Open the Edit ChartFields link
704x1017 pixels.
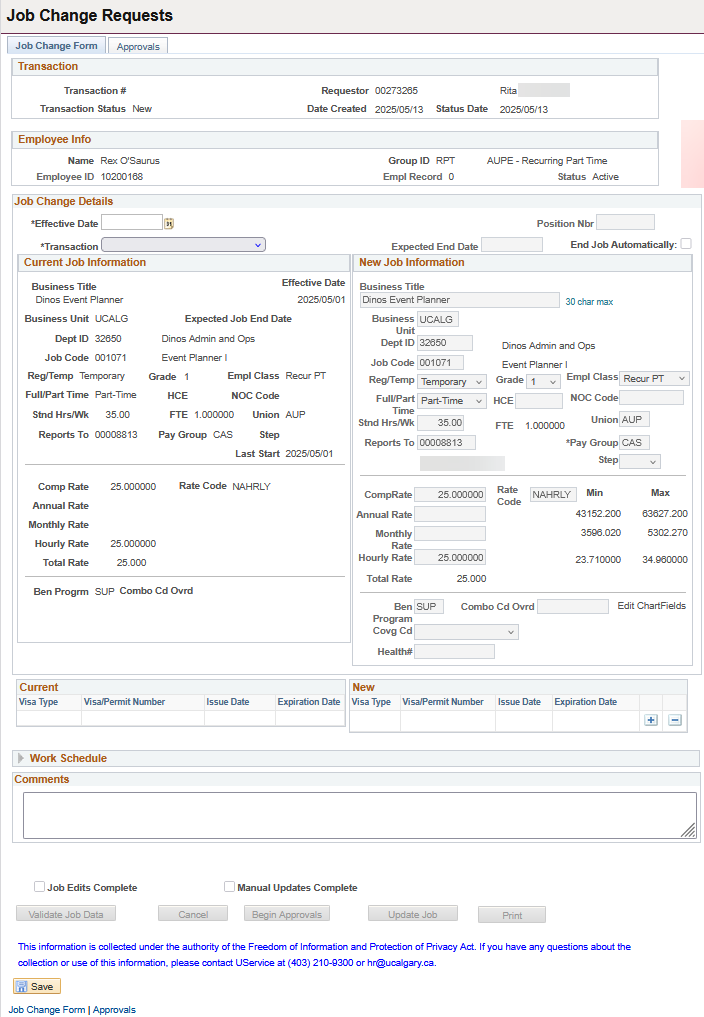[x=651, y=606]
